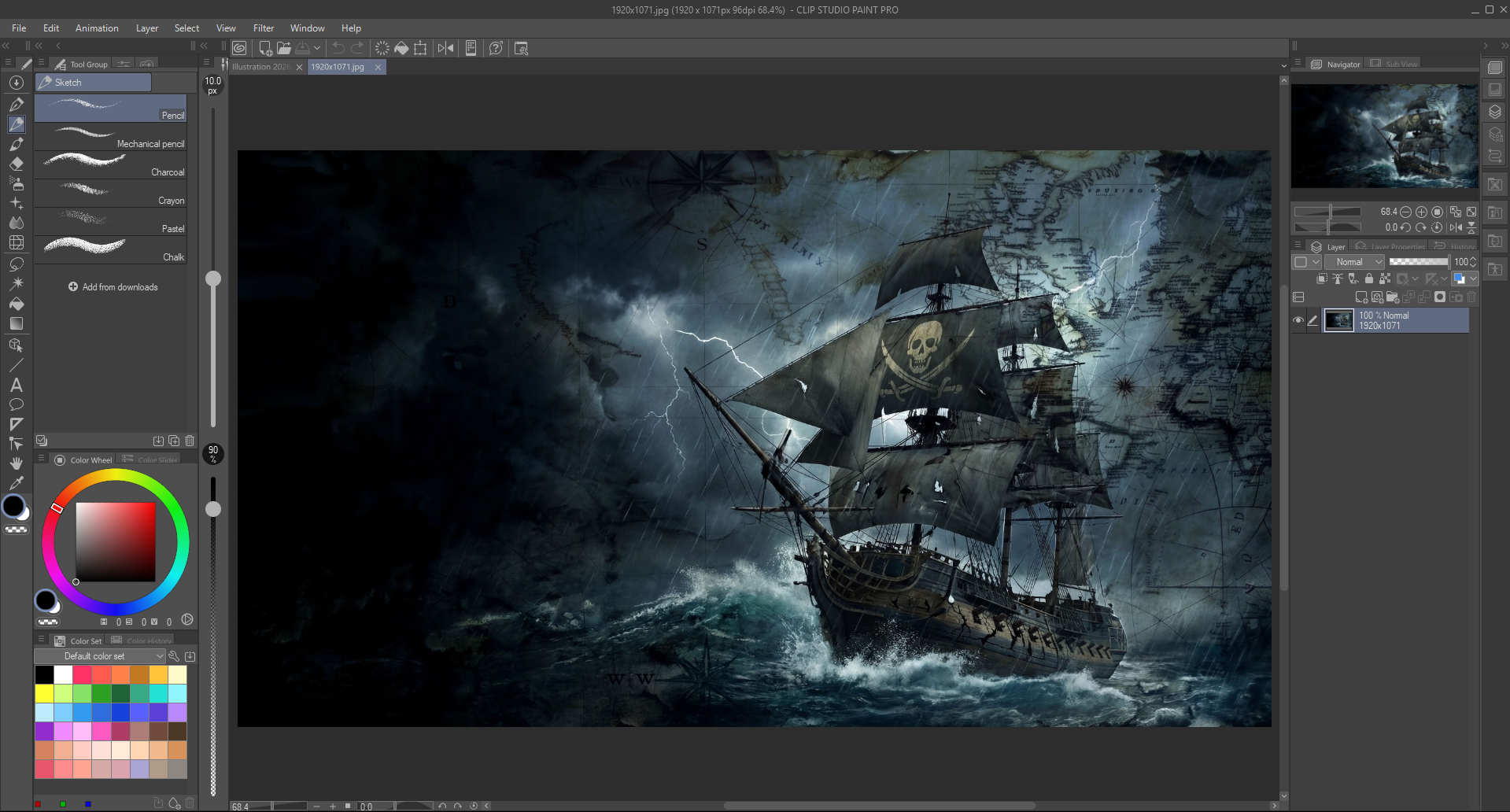Open the blending mode Normal dropdown

(1354, 262)
